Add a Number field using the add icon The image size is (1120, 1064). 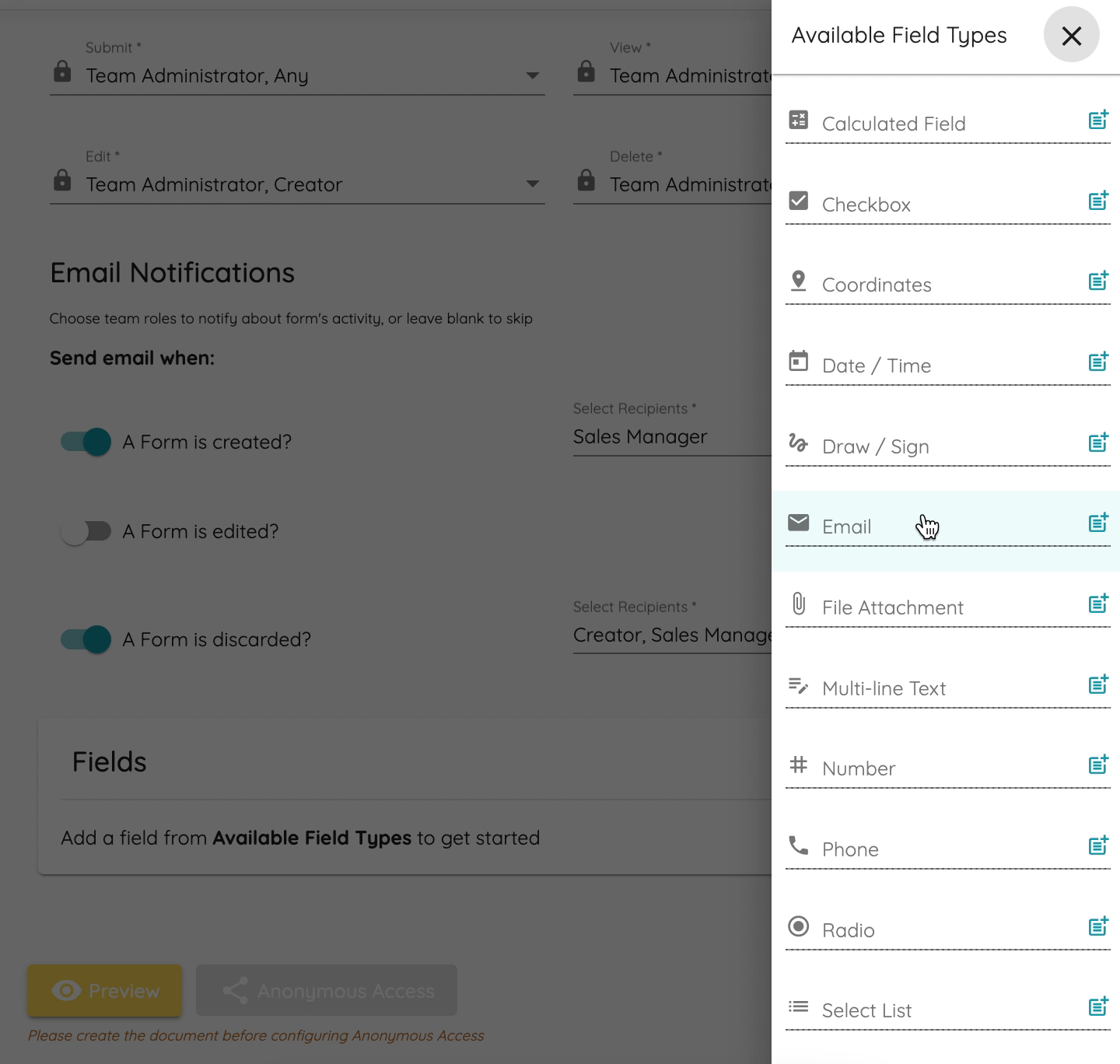[1098, 765]
